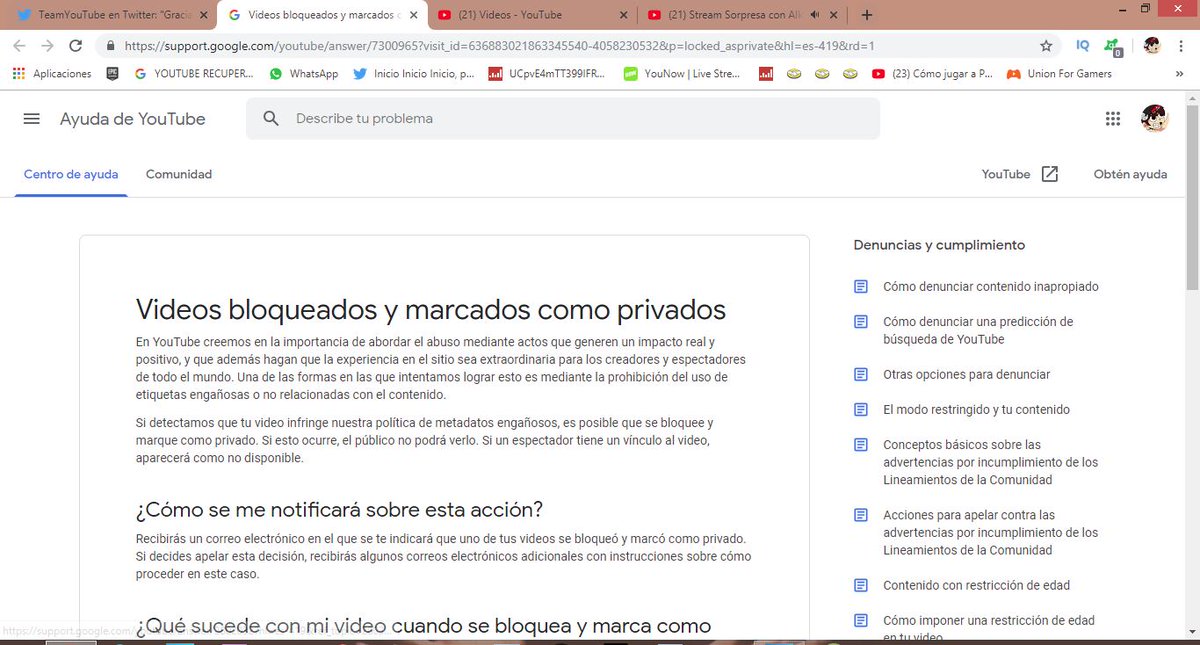Open the WhatsApp bookmark
Image resolution: width=1200 pixels, height=645 pixels.
[x=304, y=73]
